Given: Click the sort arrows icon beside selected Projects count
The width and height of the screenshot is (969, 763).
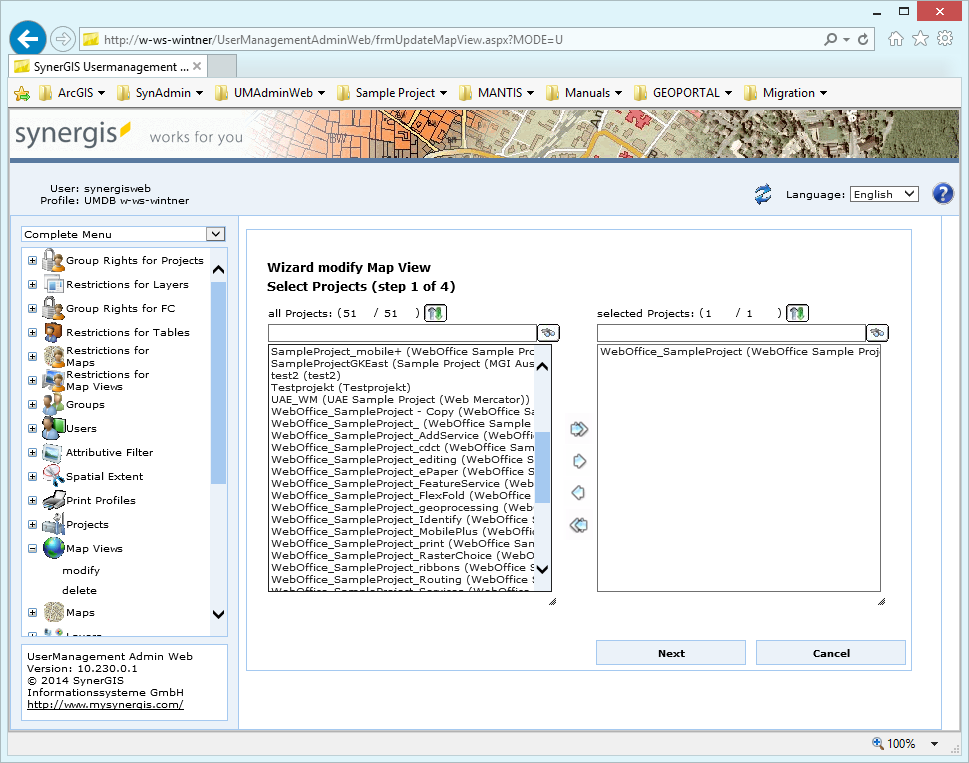Looking at the screenshot, I should coord(797,313).
